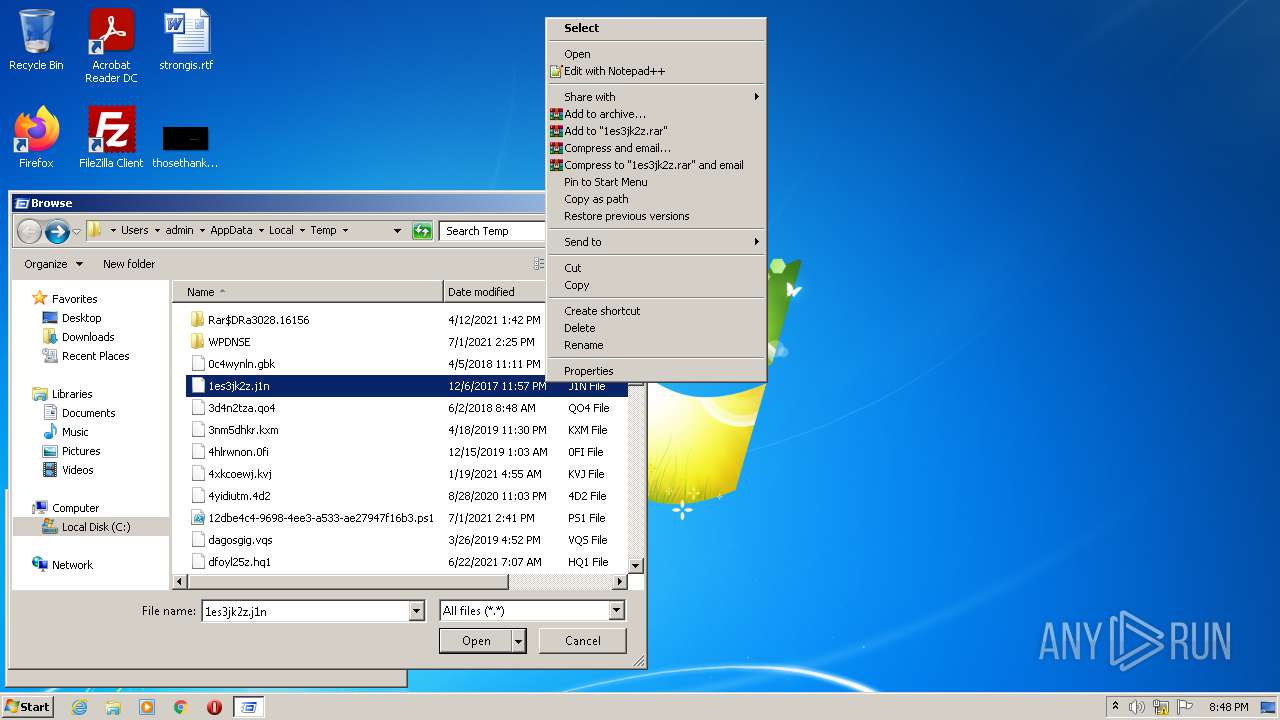Click the Open button in Browse dialog
The height and width of the screenshot is (720, 1280).
click(476, 641)
